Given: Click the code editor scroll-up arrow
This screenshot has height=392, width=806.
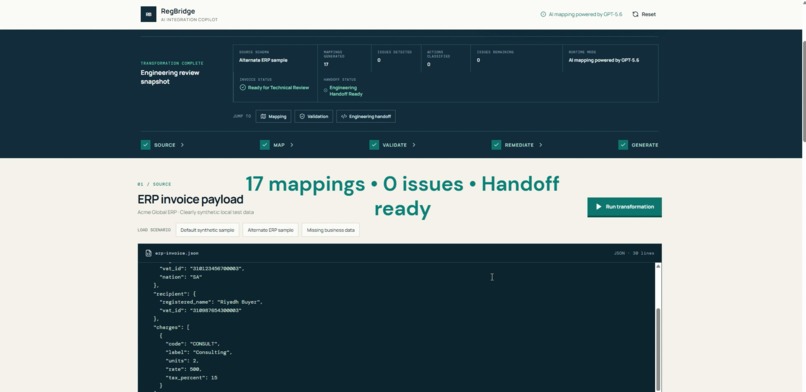Looking at the screenshot, I should [x=658, y=267].
